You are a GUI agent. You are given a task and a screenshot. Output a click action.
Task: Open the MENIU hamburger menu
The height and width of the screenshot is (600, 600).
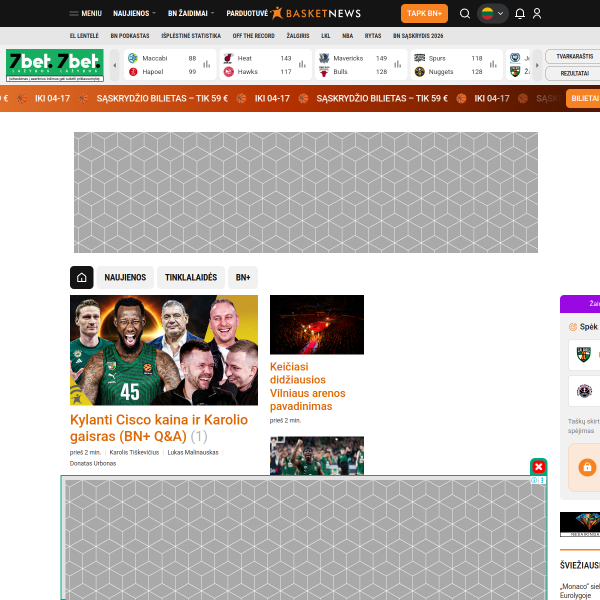point(85,13)
